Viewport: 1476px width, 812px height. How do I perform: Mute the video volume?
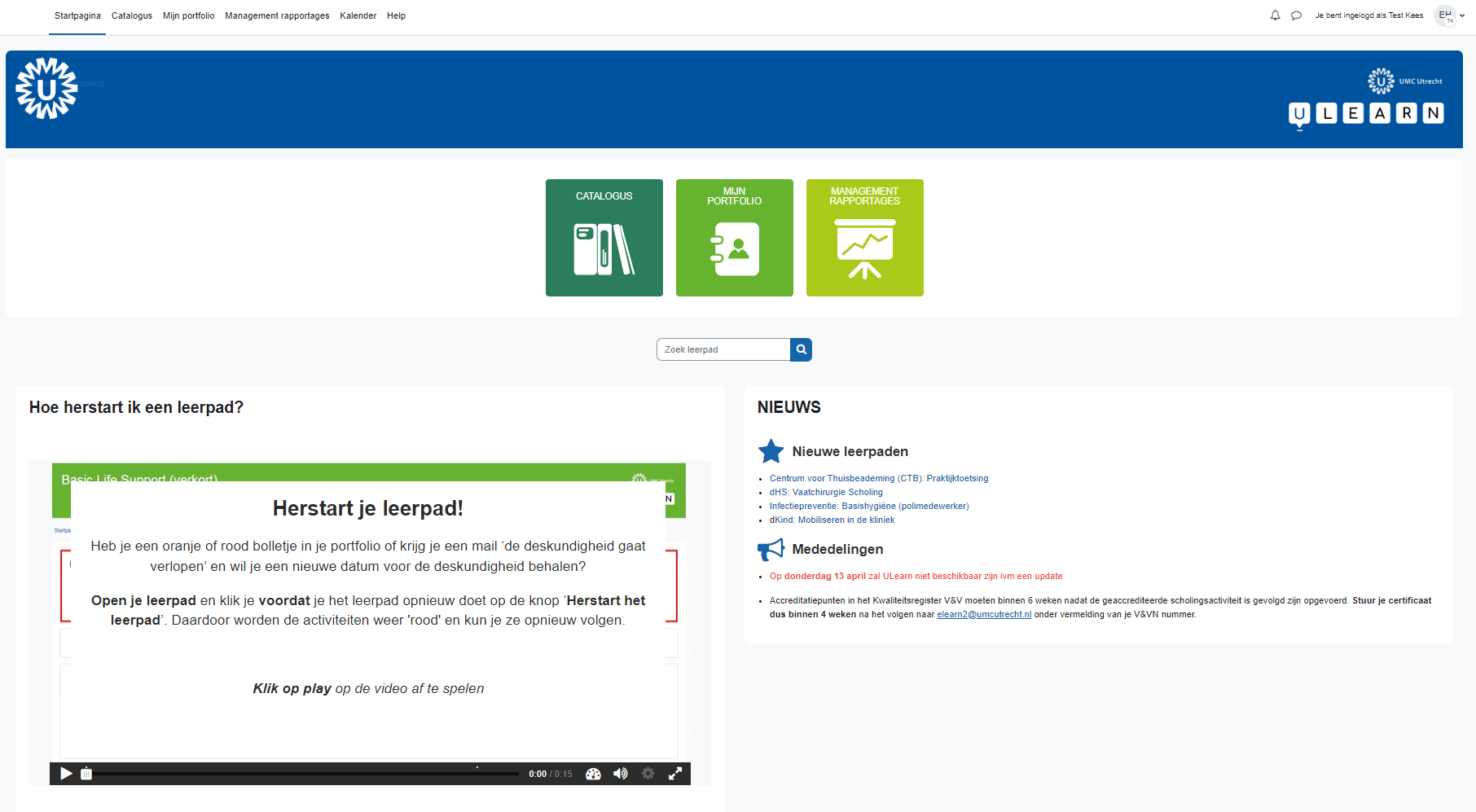pos(621,774)
